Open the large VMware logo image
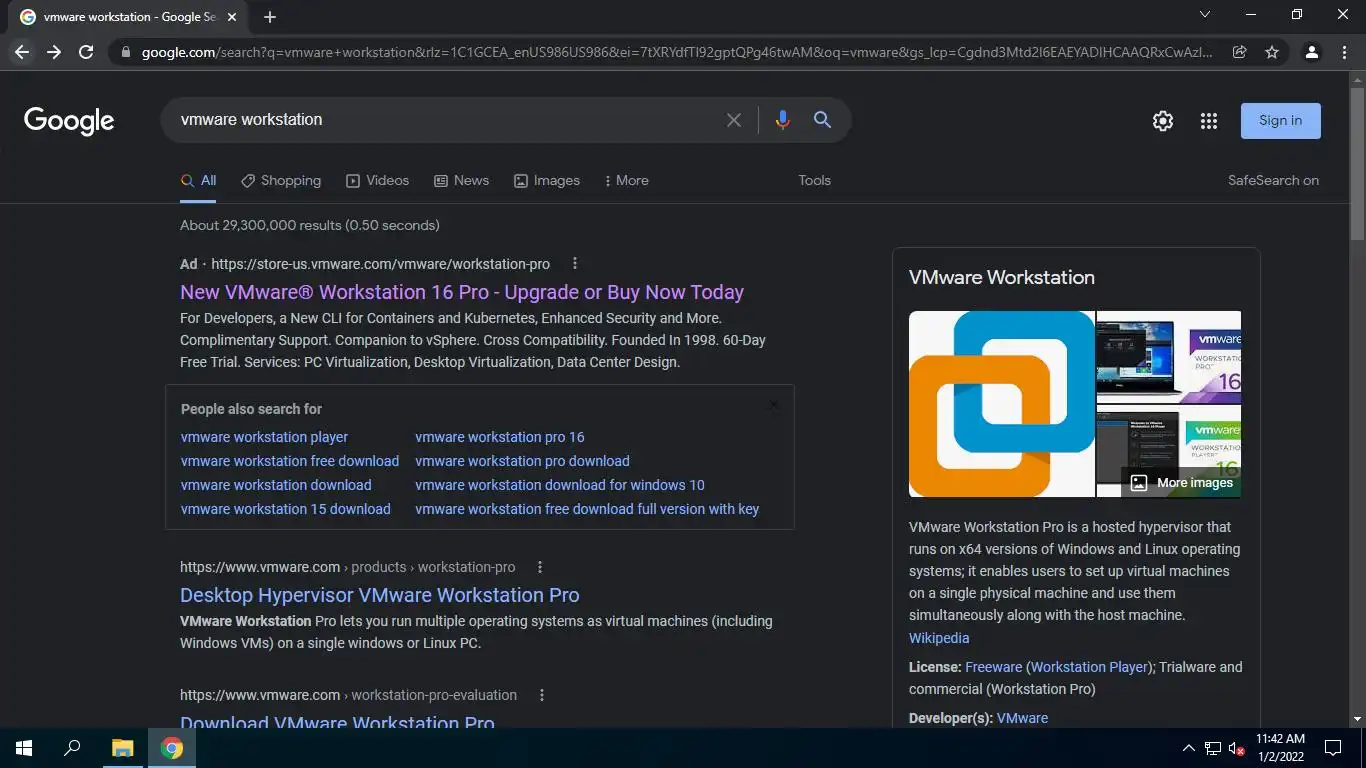 coord(1002,404)
